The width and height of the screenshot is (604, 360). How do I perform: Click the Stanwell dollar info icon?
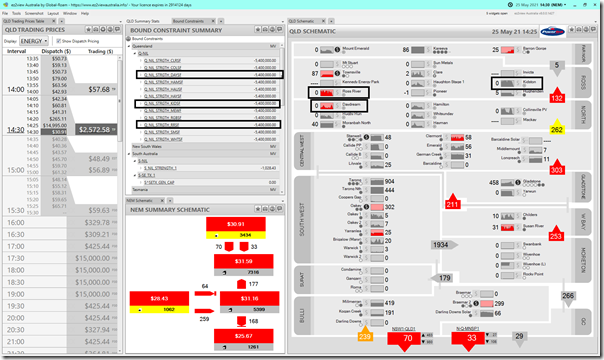(366, 137)
